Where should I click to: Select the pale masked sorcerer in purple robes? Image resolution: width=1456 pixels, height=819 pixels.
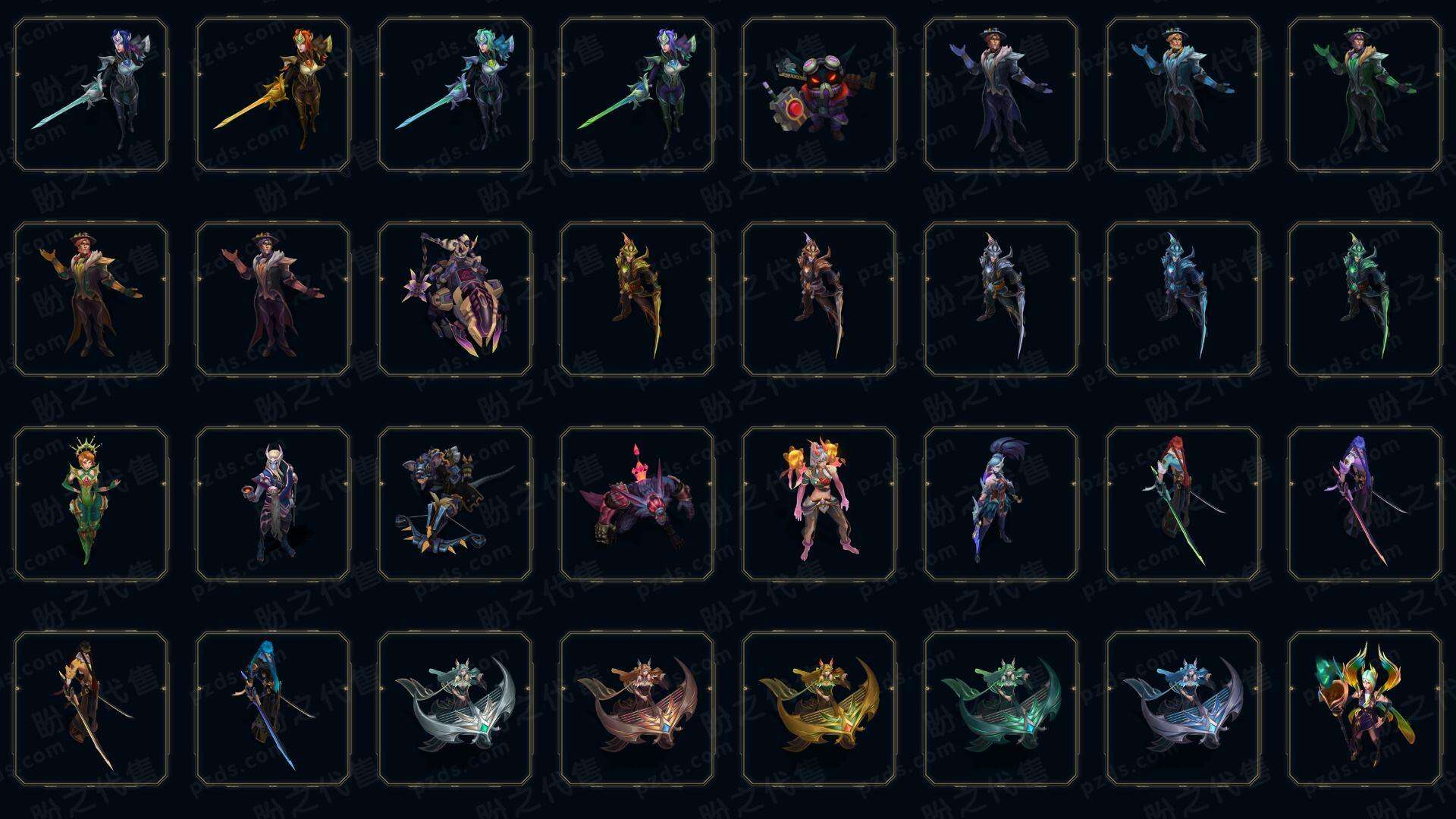click(273, 504)
